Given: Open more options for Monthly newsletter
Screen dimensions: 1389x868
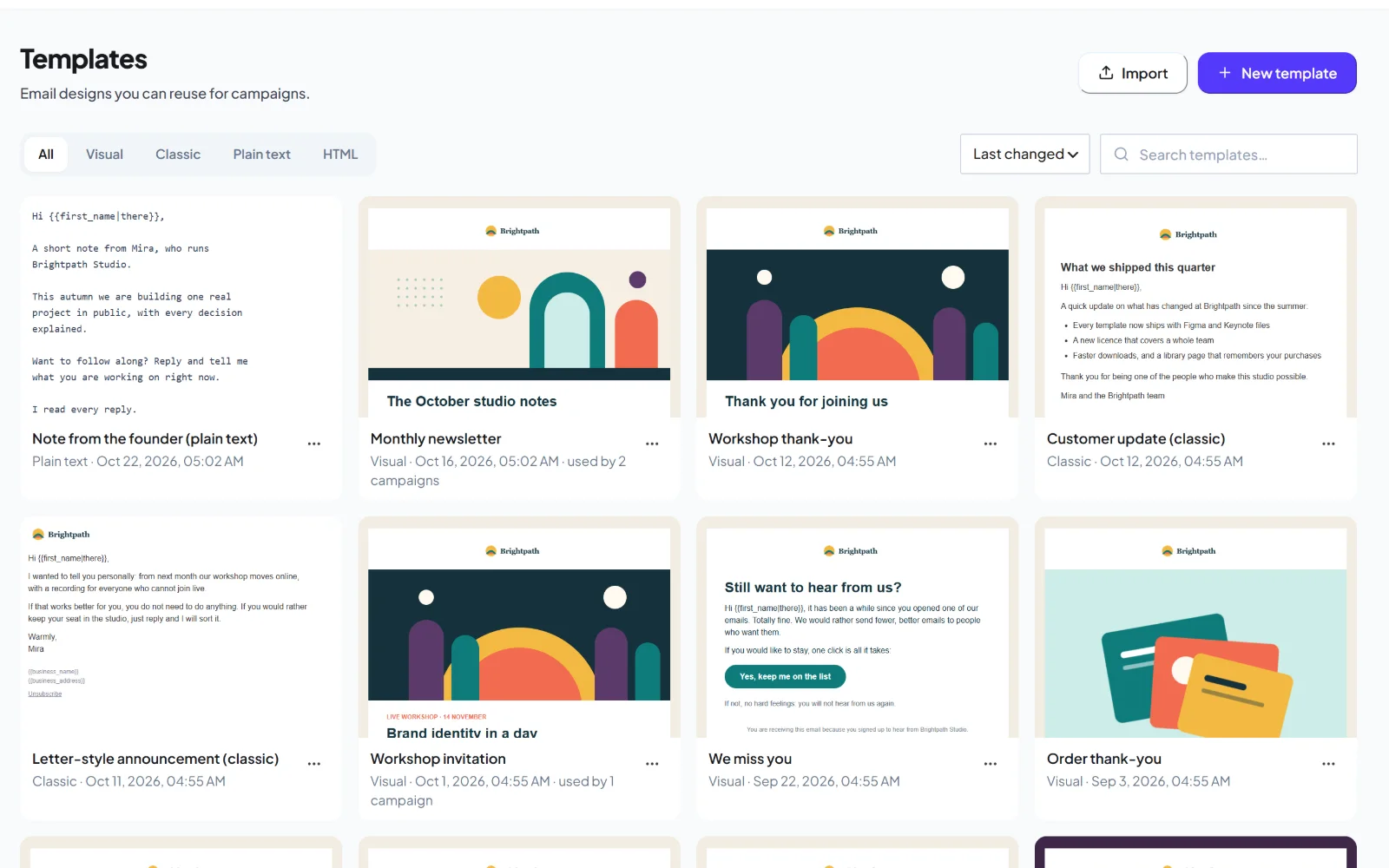Looking at the screenshot, I should pyautogui.click(x=652, y=444).
